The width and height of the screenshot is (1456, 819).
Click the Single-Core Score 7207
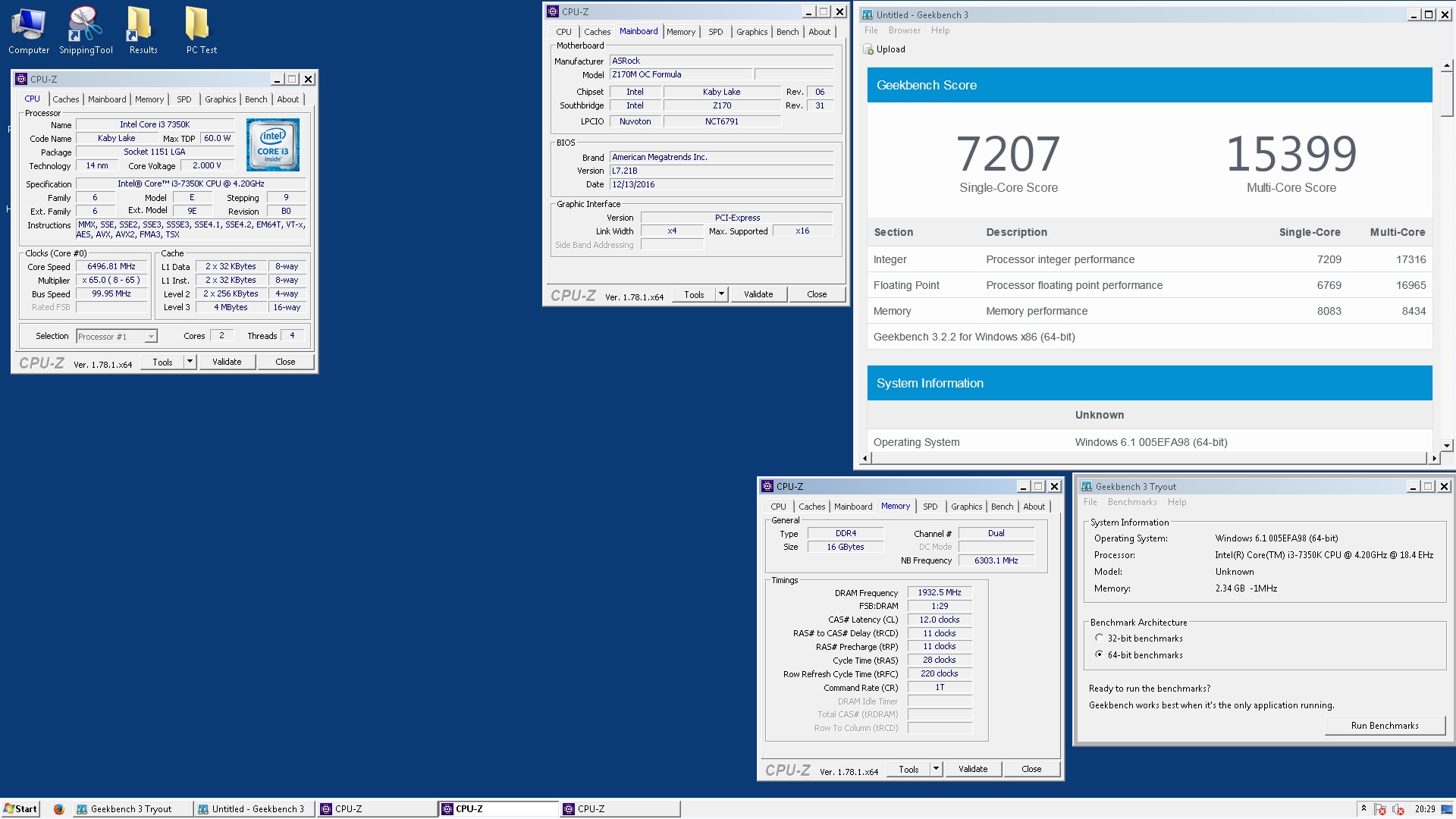click(1008, 154)
